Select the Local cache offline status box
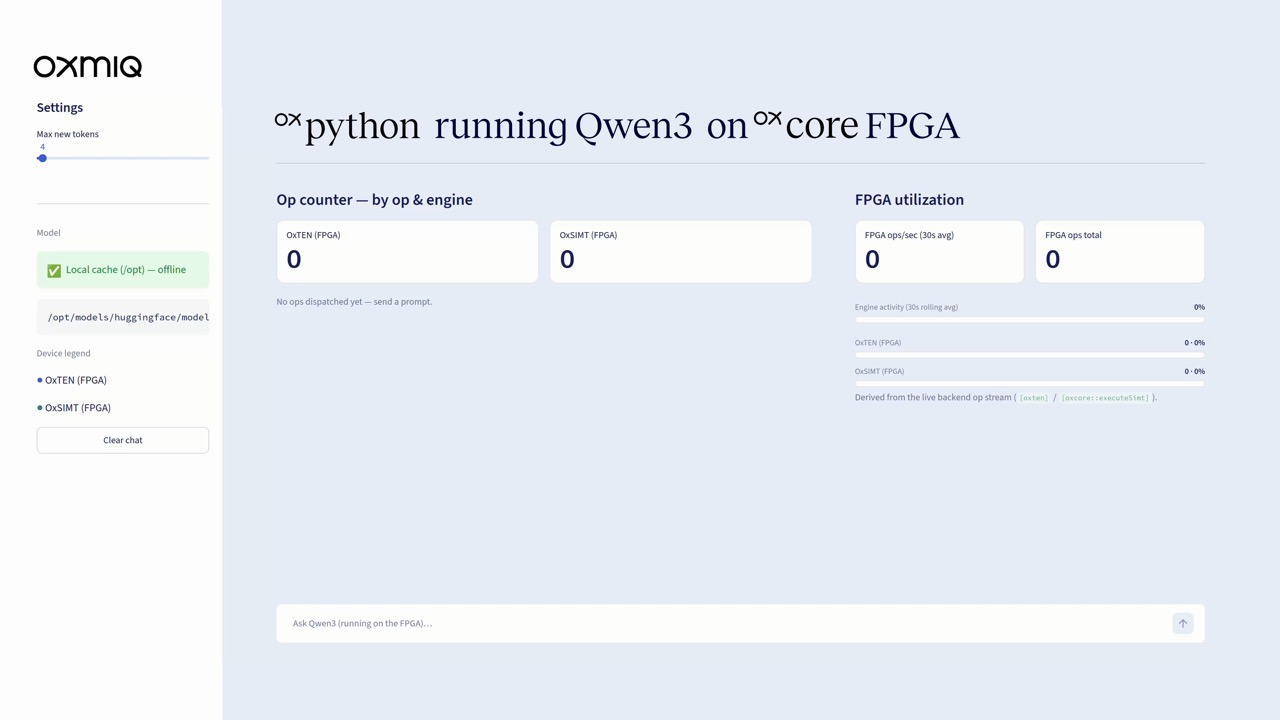The image size is (1280, 720). click(x=123, y=270)
